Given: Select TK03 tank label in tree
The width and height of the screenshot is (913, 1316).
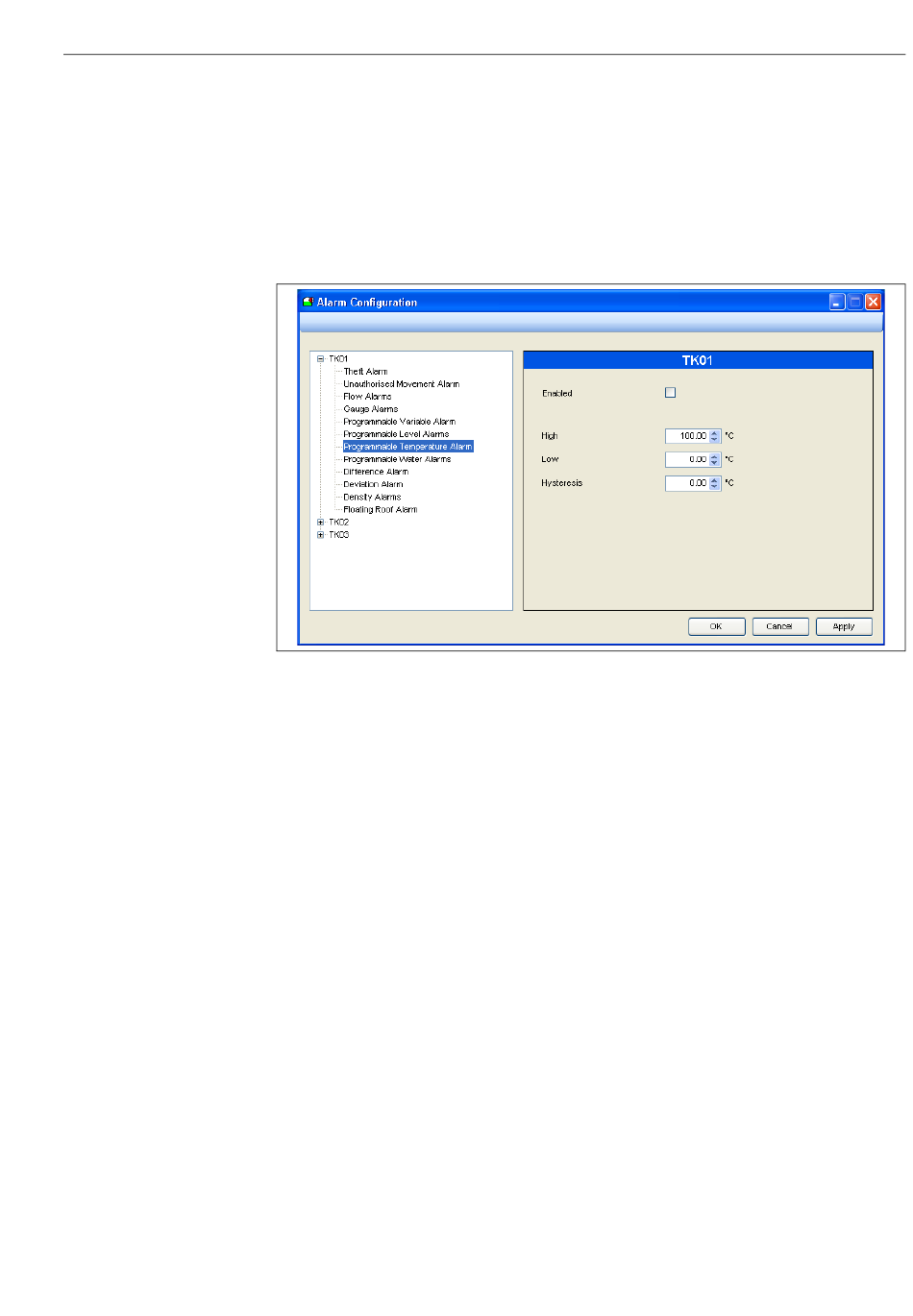Looking at the screenshot, I should tap(338, 535).
